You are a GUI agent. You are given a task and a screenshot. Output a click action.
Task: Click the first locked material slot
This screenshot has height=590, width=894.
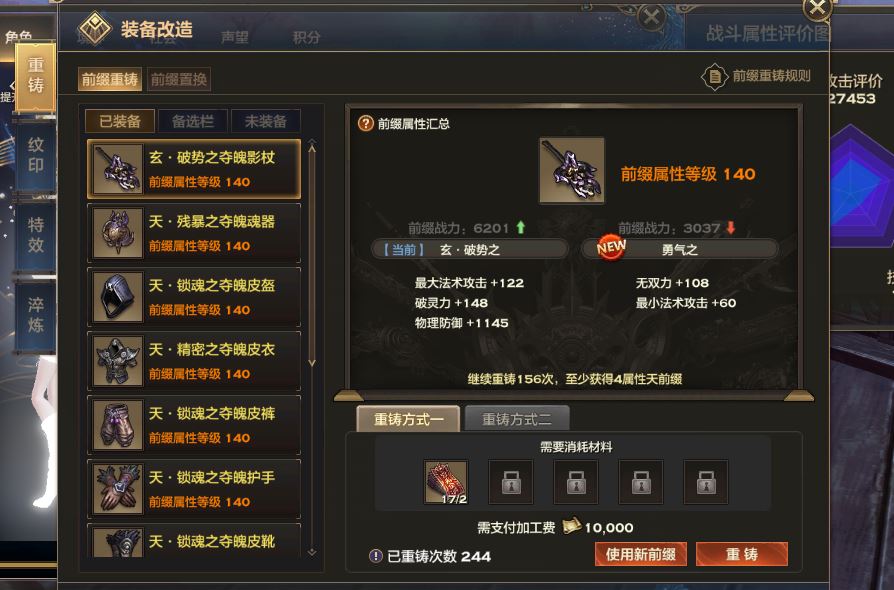tap(511, 482)
